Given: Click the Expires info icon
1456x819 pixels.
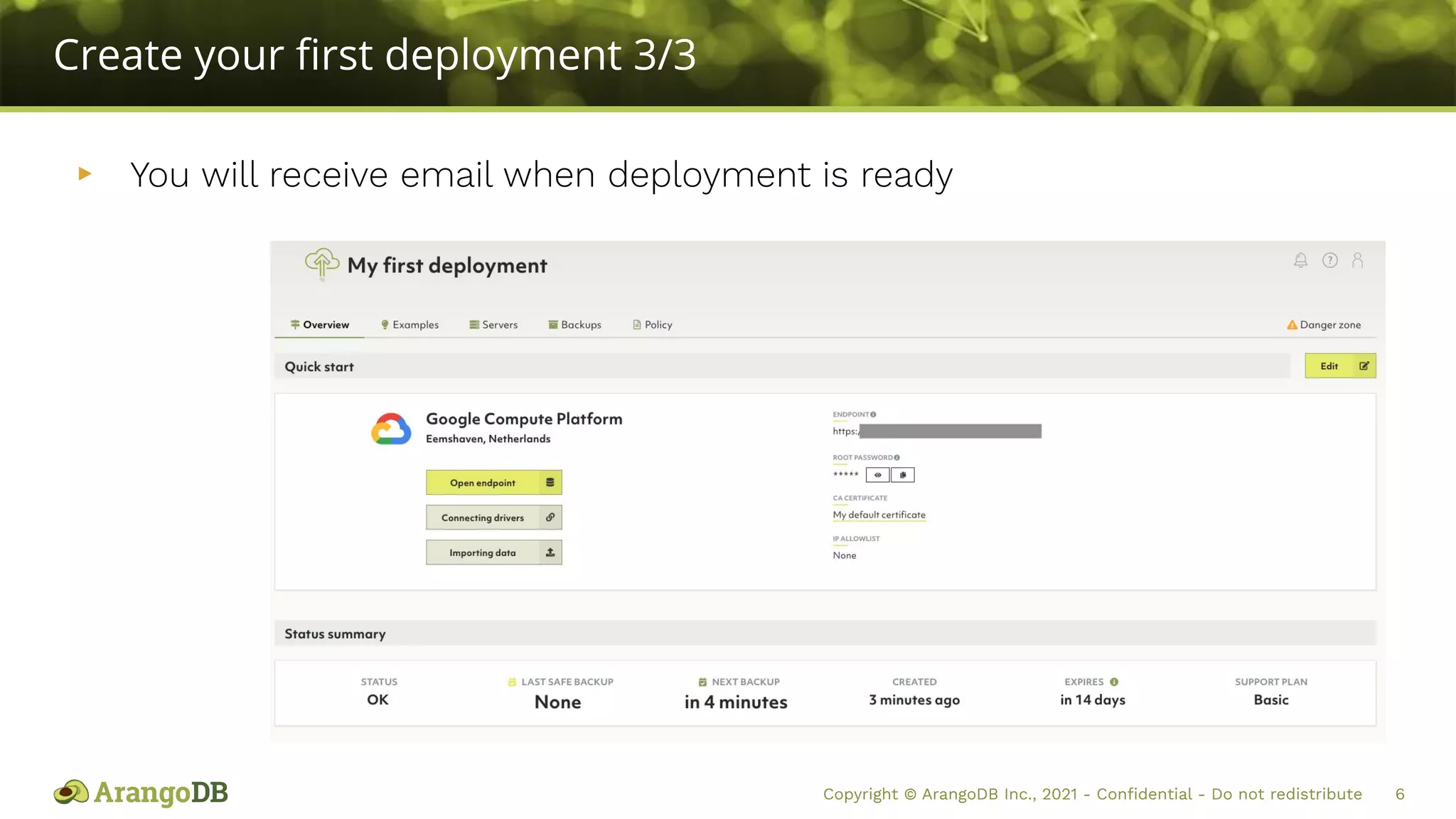Looking at the screenshot, I should click(1114, 682).
